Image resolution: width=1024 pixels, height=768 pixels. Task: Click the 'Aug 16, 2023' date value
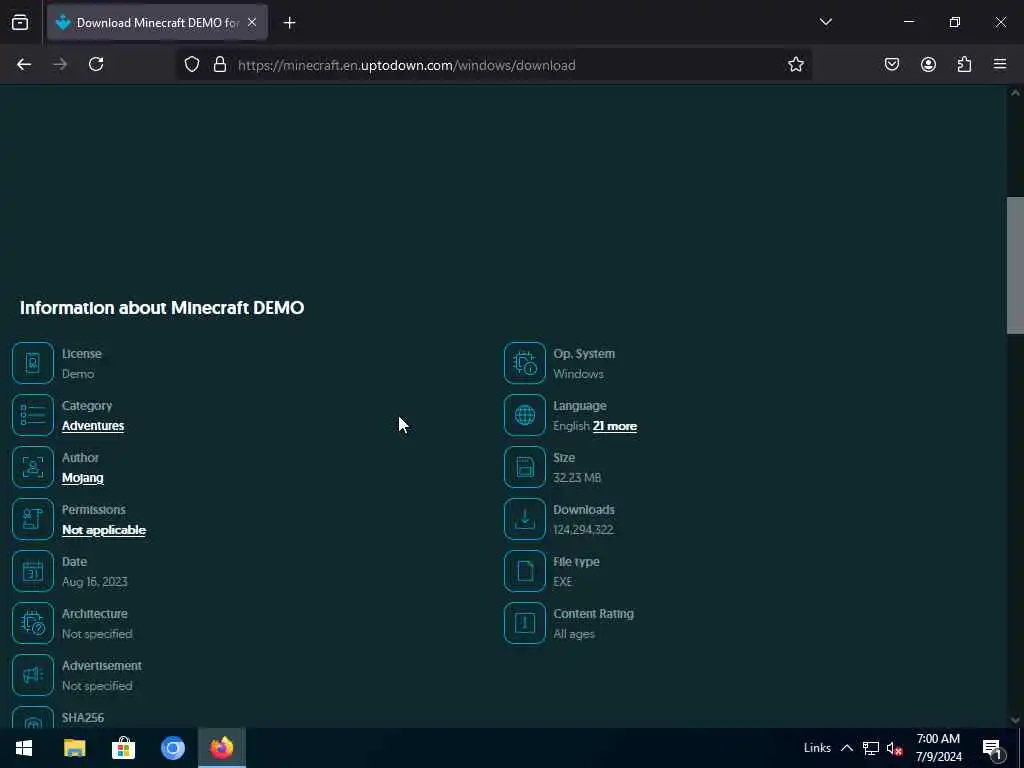pos(95,582)
